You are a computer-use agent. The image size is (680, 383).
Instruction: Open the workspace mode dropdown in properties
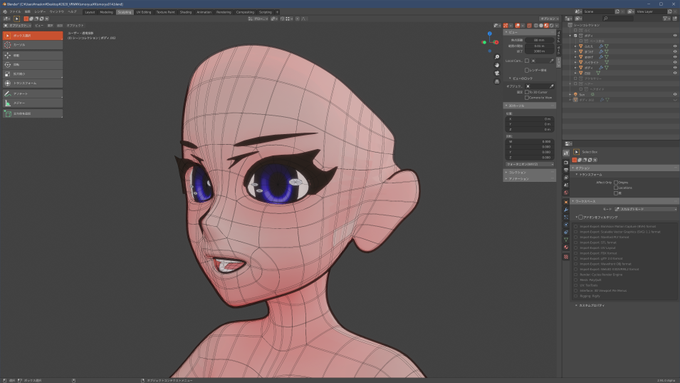point(645,209)
